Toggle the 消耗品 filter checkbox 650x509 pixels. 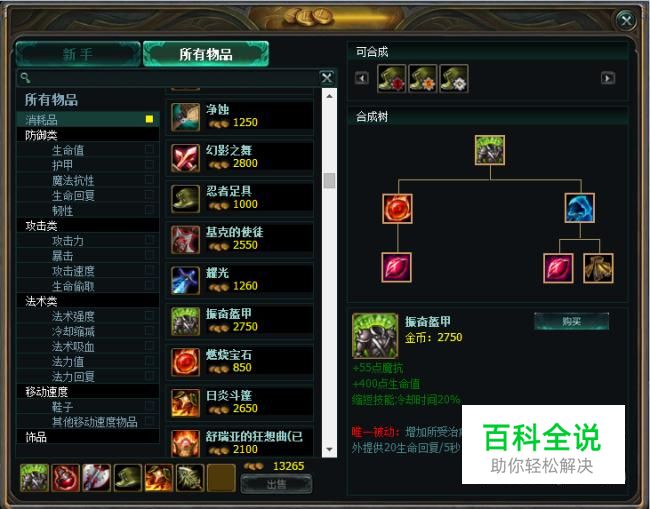149,119
